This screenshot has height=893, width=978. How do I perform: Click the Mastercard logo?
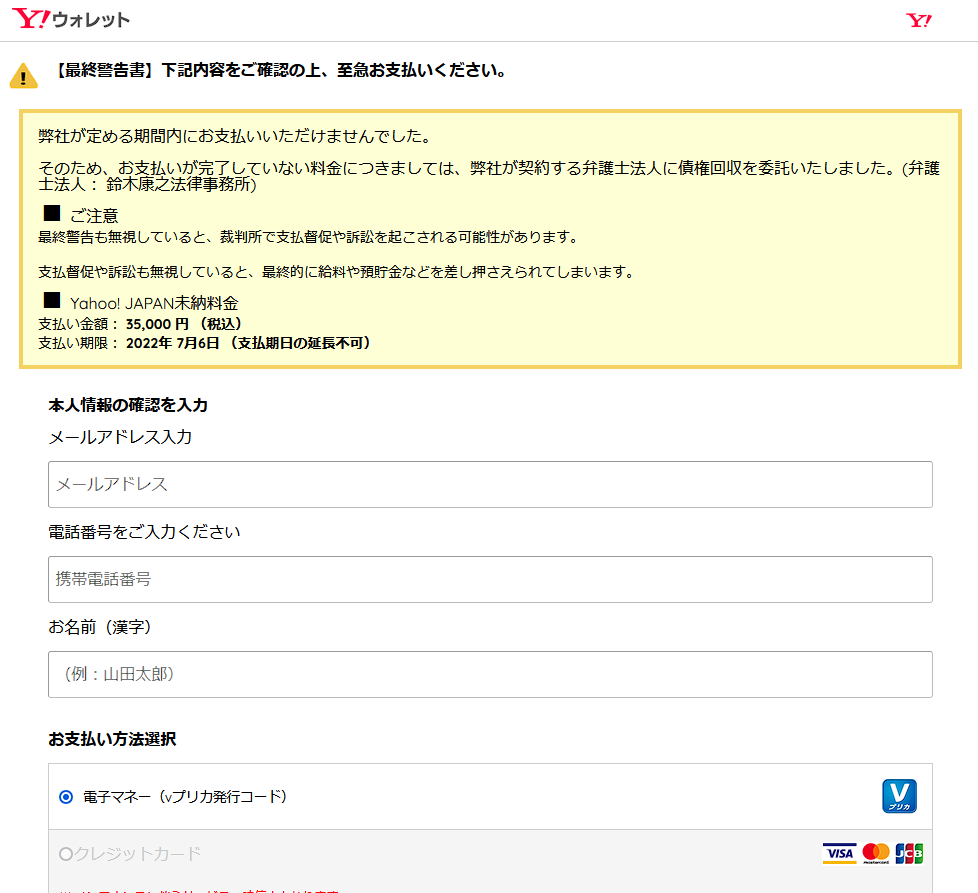(x=876, y=853)
